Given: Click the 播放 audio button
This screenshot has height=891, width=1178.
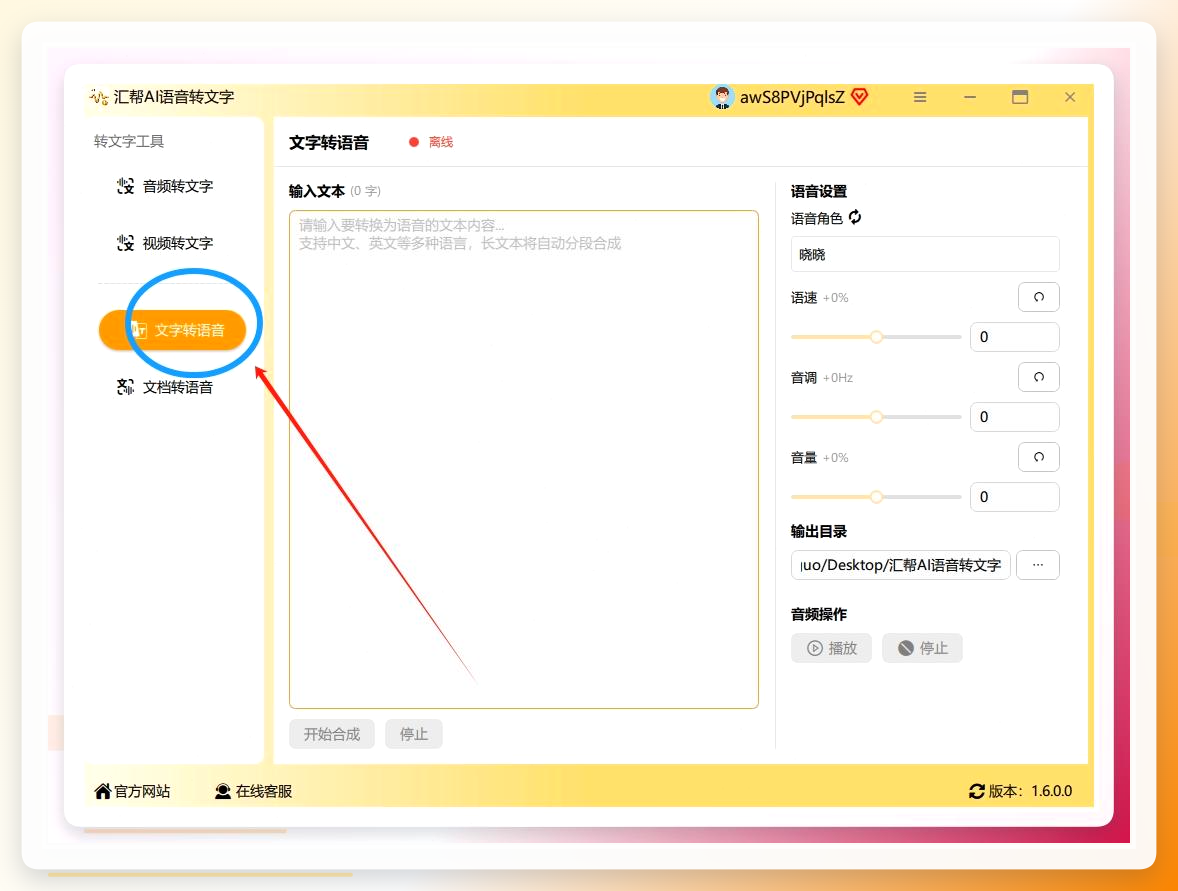Looking at the screenshot, I should point(831,648).
